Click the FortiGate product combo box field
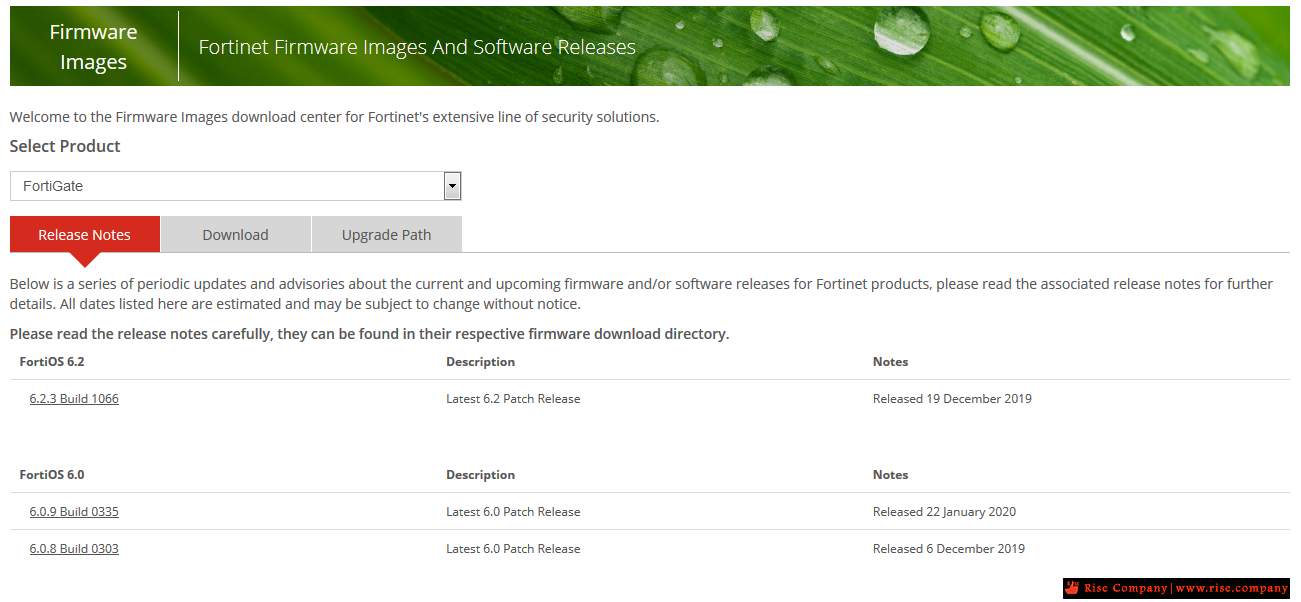Screen dimensions: 1301x602 coord(226,186)
